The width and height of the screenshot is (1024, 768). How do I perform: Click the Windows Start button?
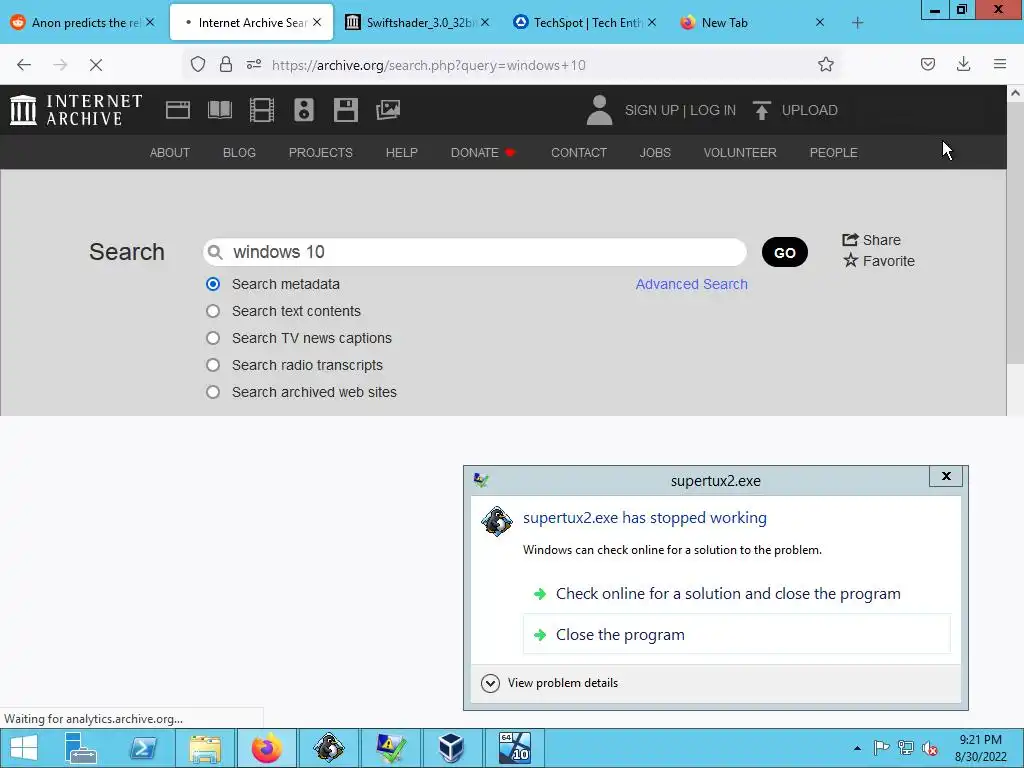[24, 748]
